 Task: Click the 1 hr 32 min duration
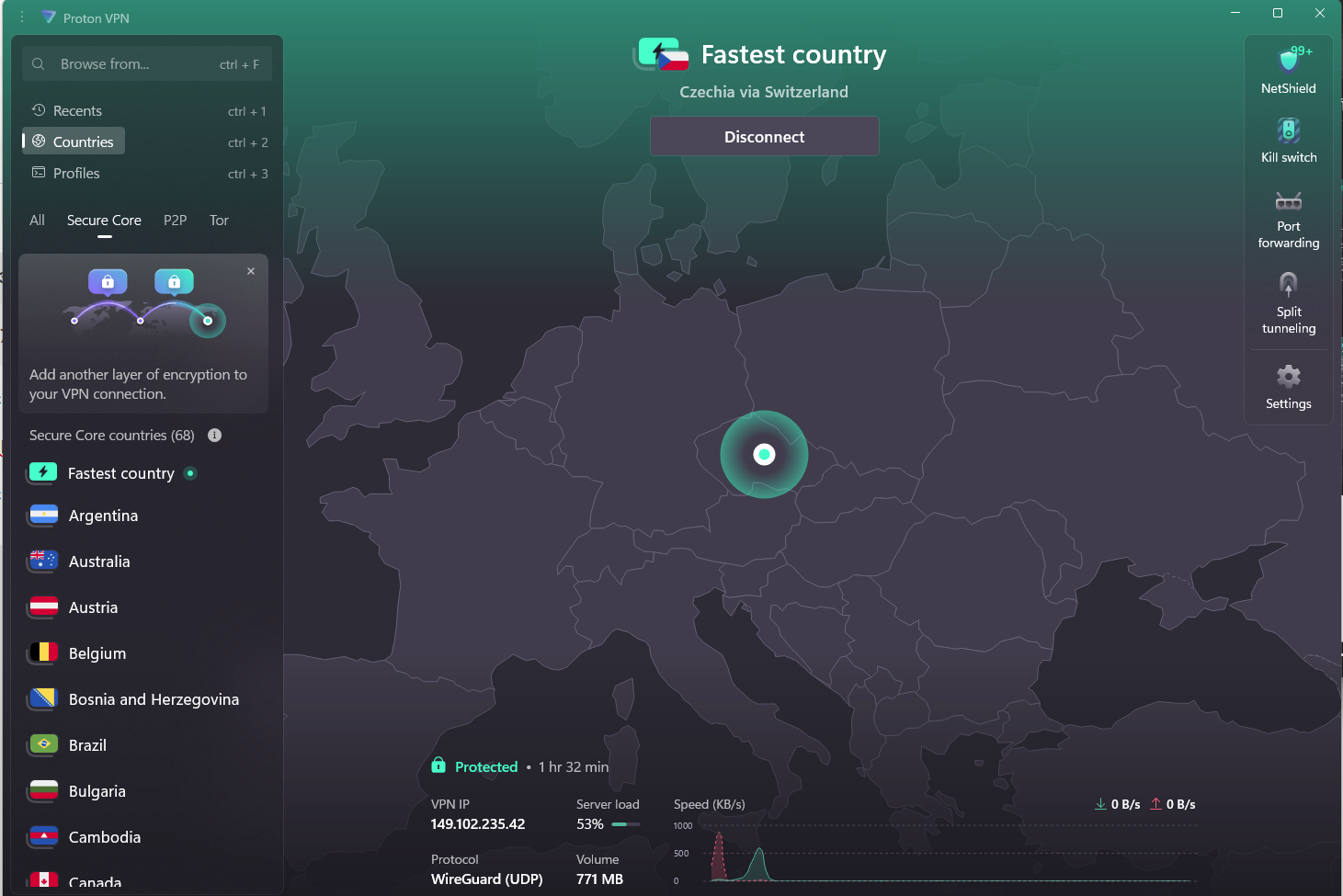click(574, 766)
